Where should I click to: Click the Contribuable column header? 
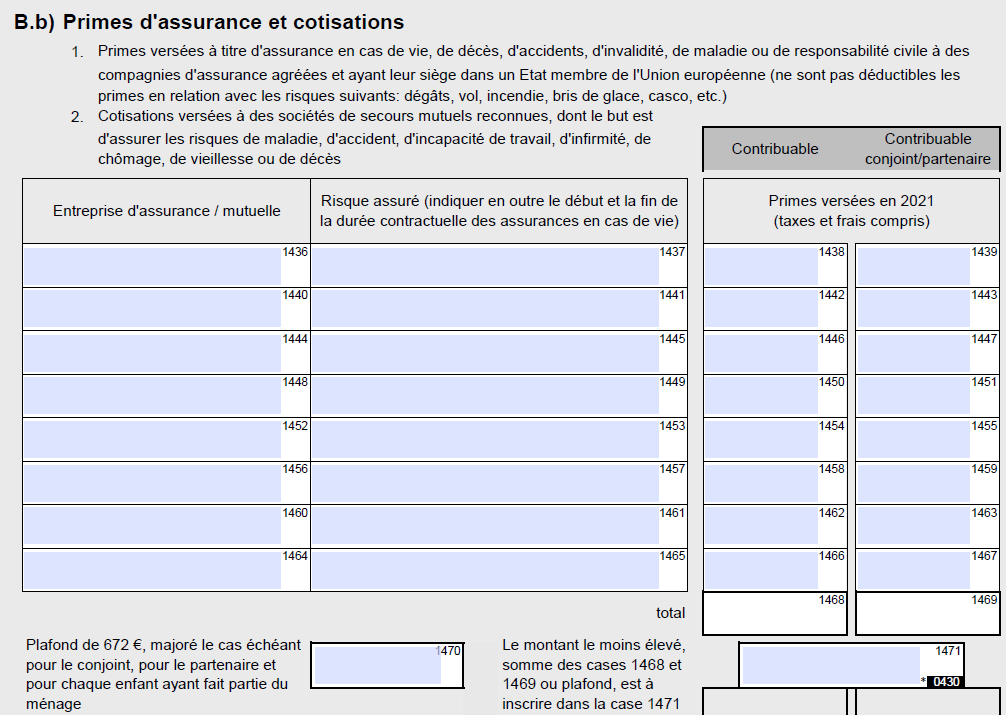click(775, 149)
